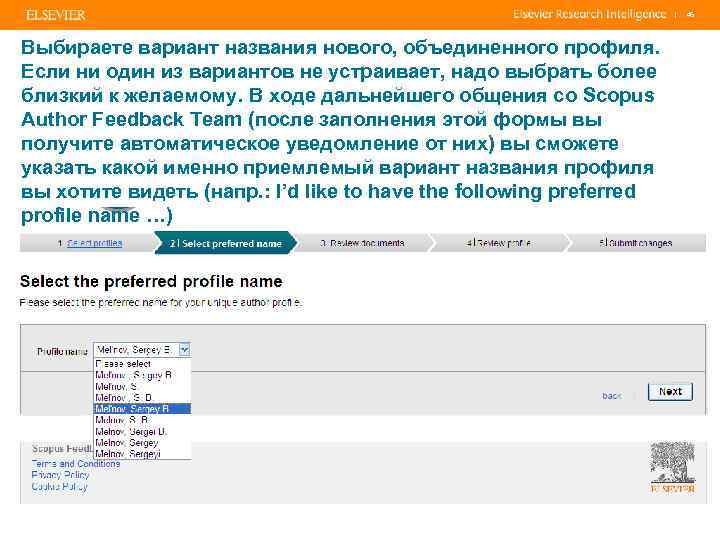Open the Profile name dropdown arrow
720x540 pixels.
point(184,350)
